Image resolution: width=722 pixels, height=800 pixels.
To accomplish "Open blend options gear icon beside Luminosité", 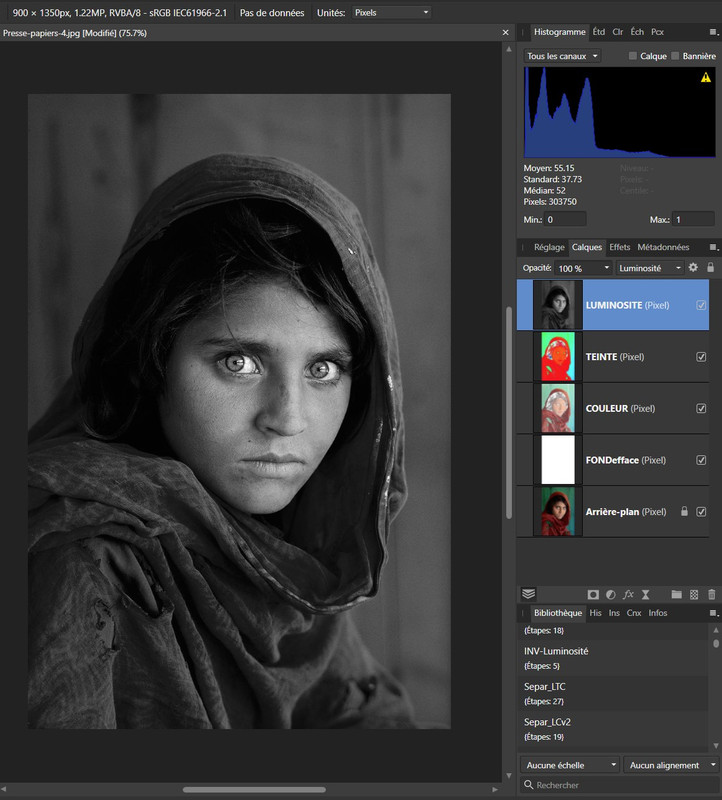I will [x=693, y=267].
